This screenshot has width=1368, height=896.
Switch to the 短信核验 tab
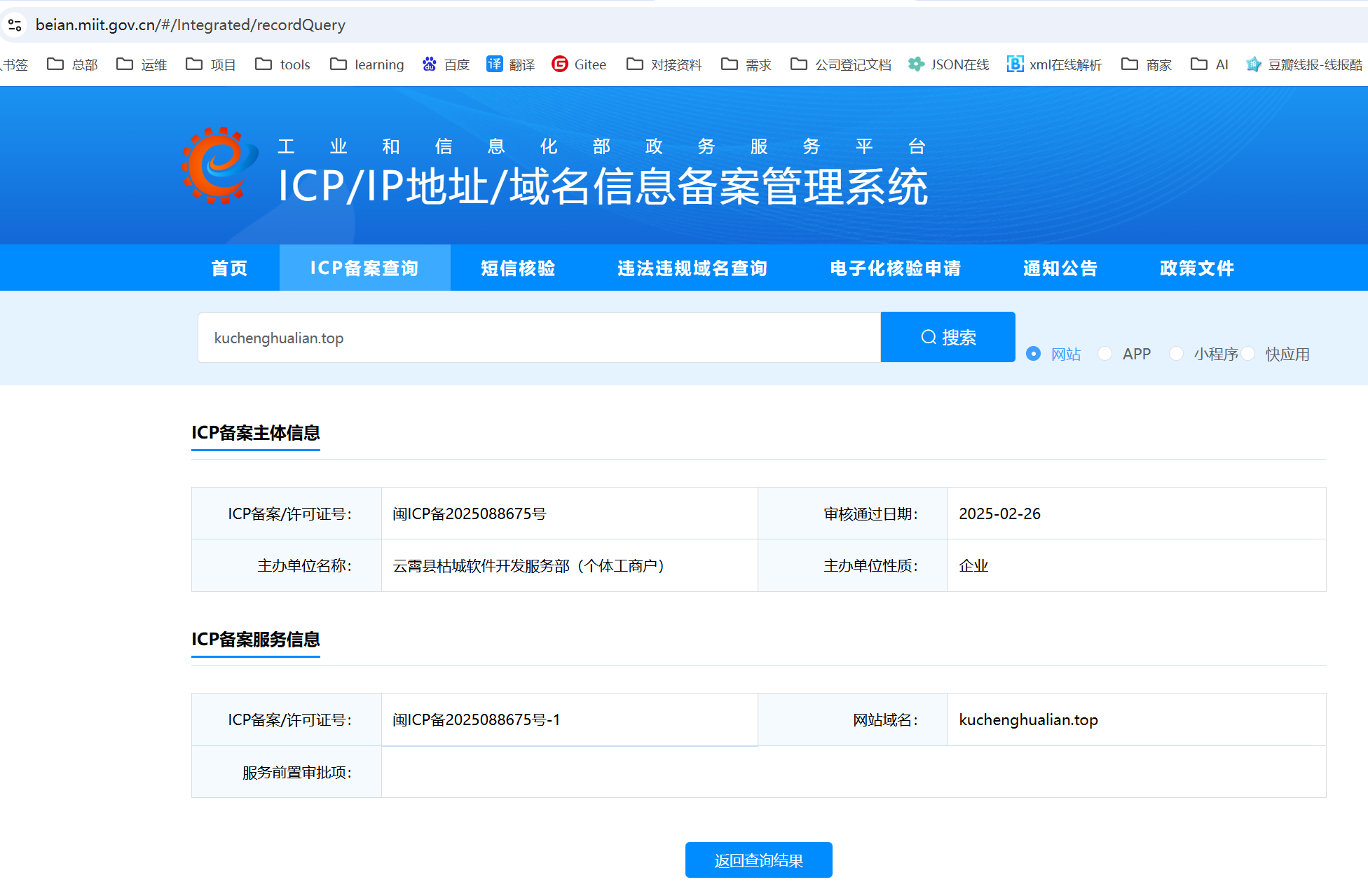518,268
